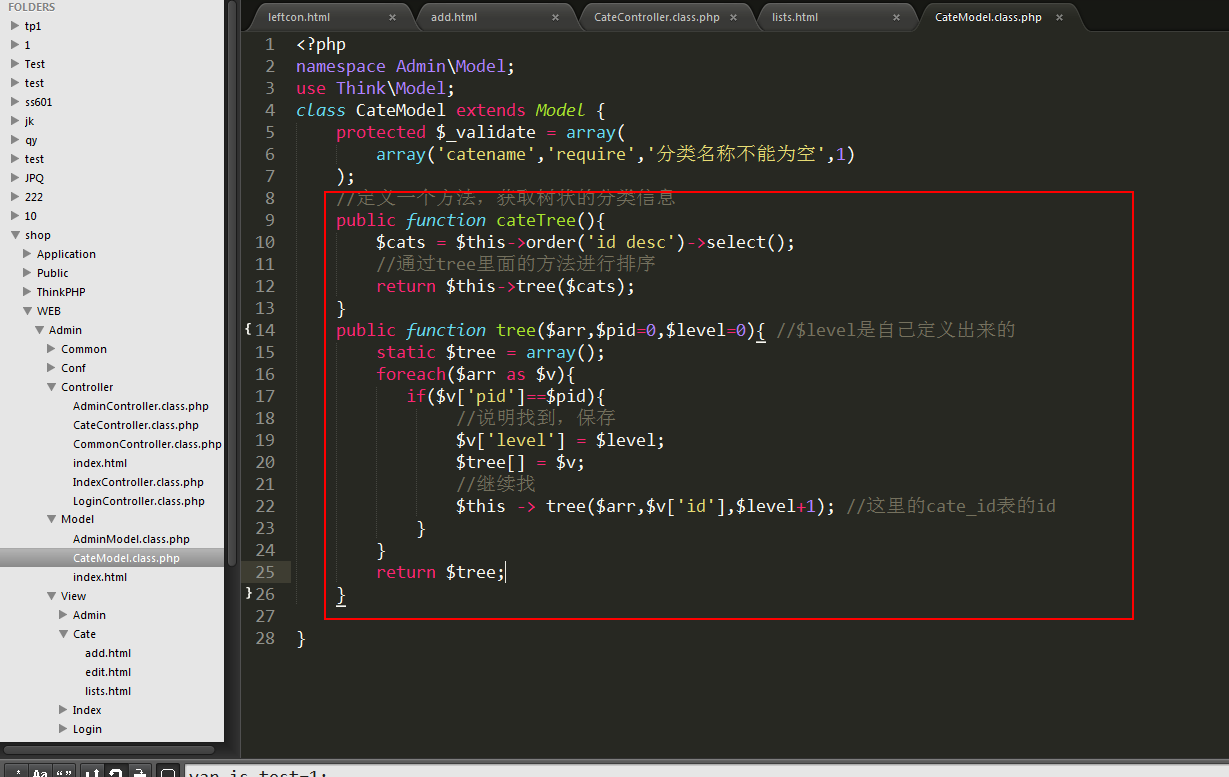Click in the find input field
The image size is (1229, 777).
pyautogui.click(x=705, y=771)
